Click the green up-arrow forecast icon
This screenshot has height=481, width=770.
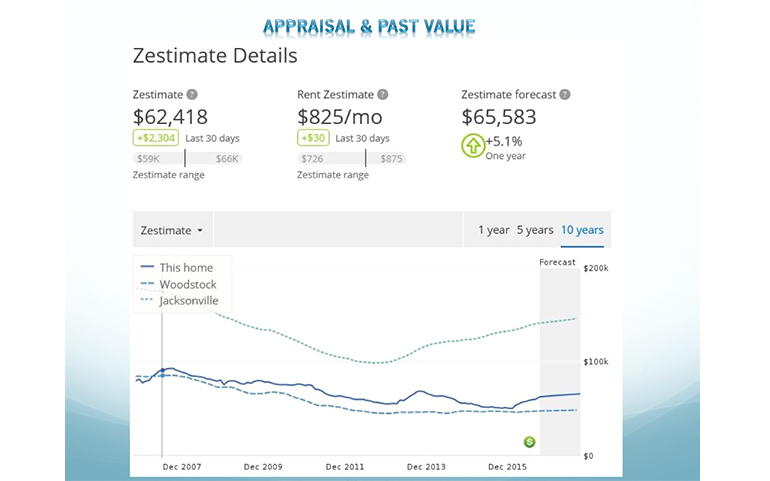point(473,146)
